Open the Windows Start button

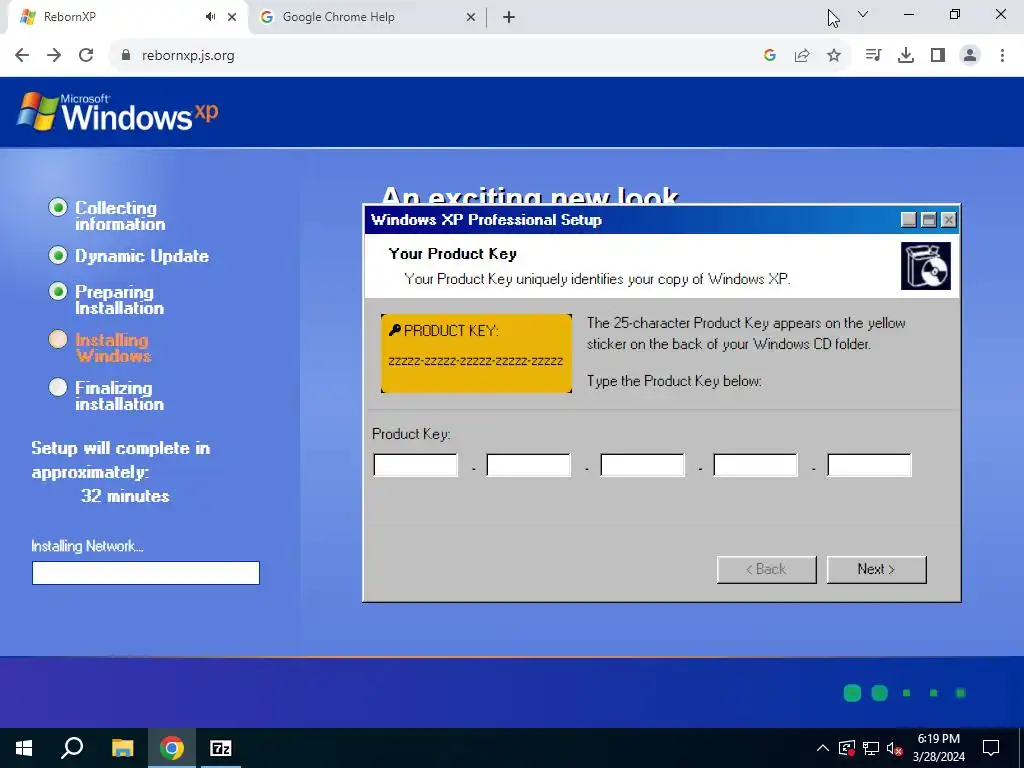click(24, 748)
